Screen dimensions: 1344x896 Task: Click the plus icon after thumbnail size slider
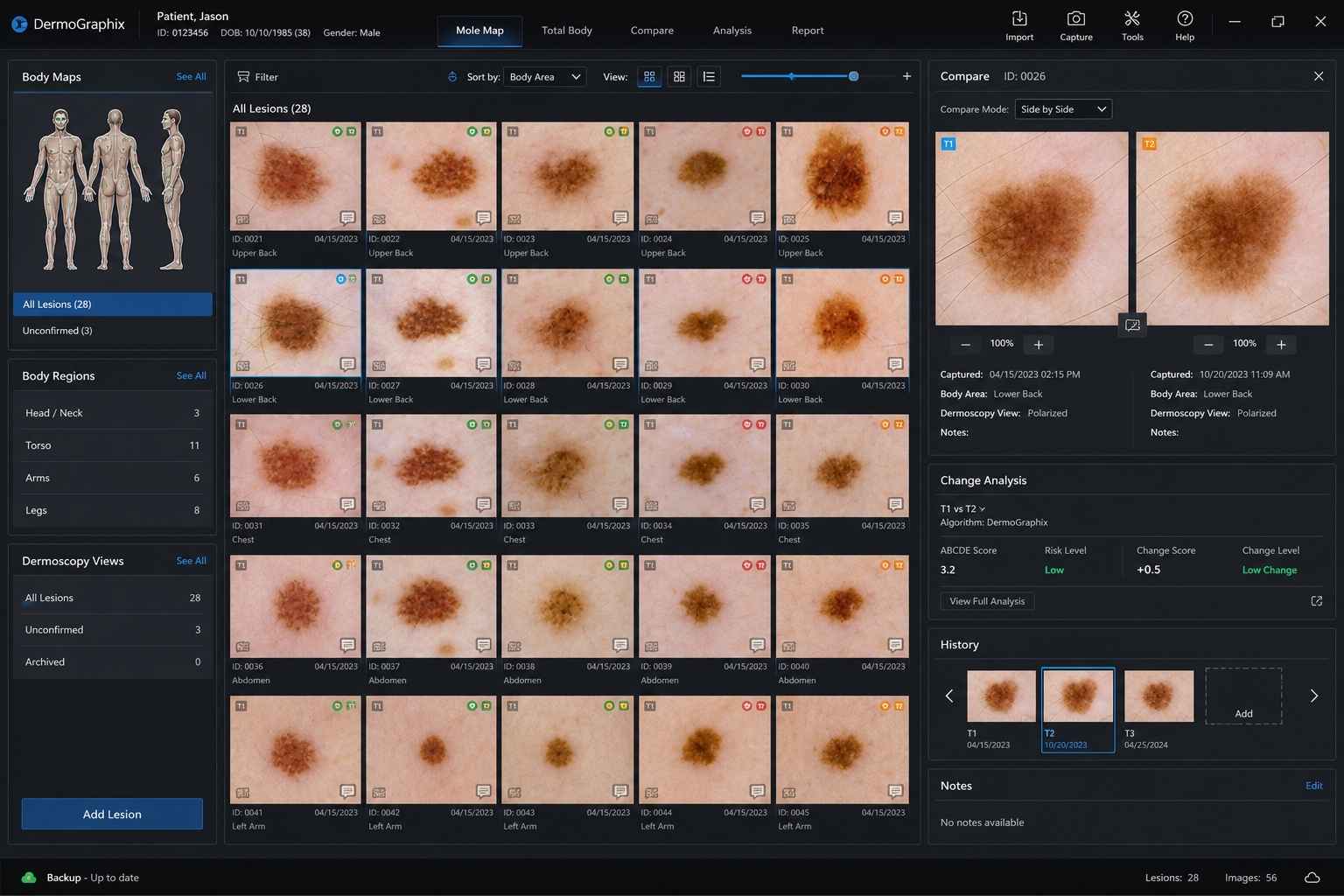(906, 77)
